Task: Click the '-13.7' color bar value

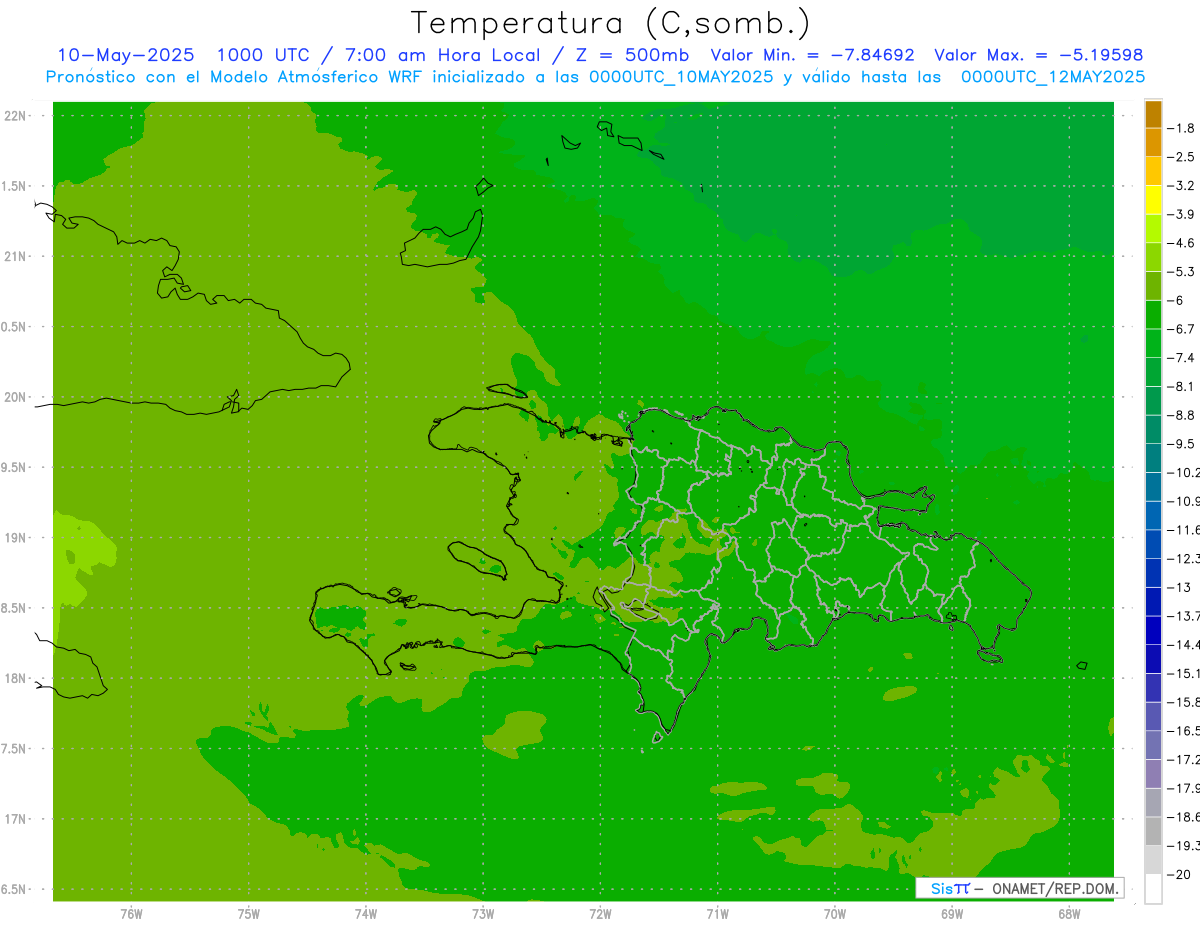Action: [x=1182, y=615]
